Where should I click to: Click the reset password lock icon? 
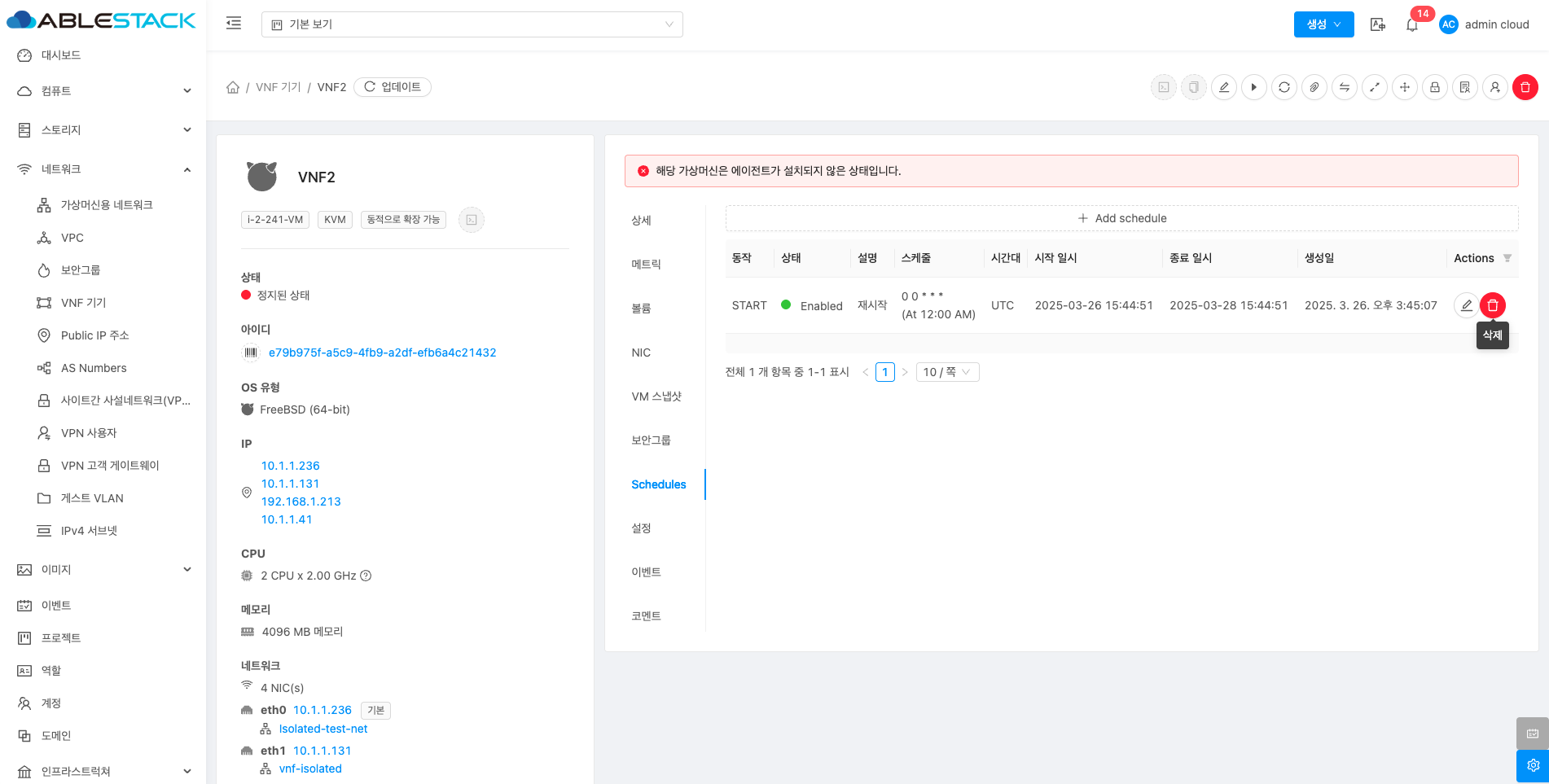1435,87
